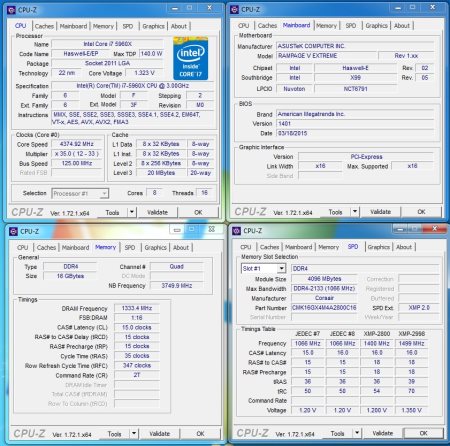
Task: Click the Tools button in the CPU window
Action: (x=112, y=212)
